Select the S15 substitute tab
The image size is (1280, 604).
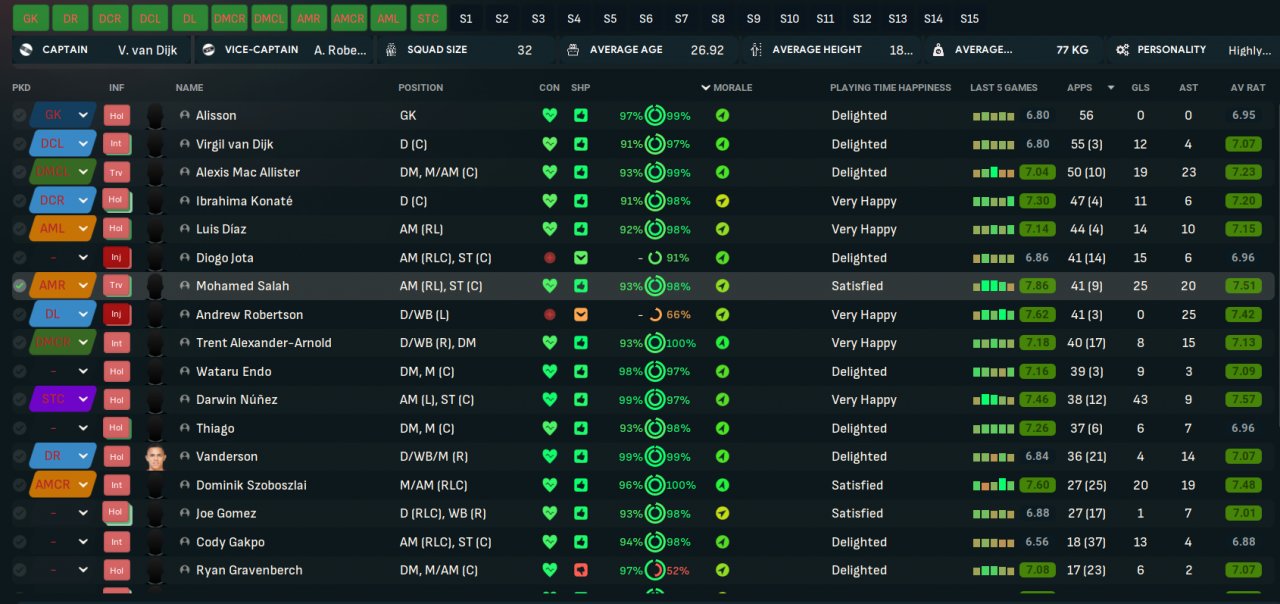click(969, 19)
